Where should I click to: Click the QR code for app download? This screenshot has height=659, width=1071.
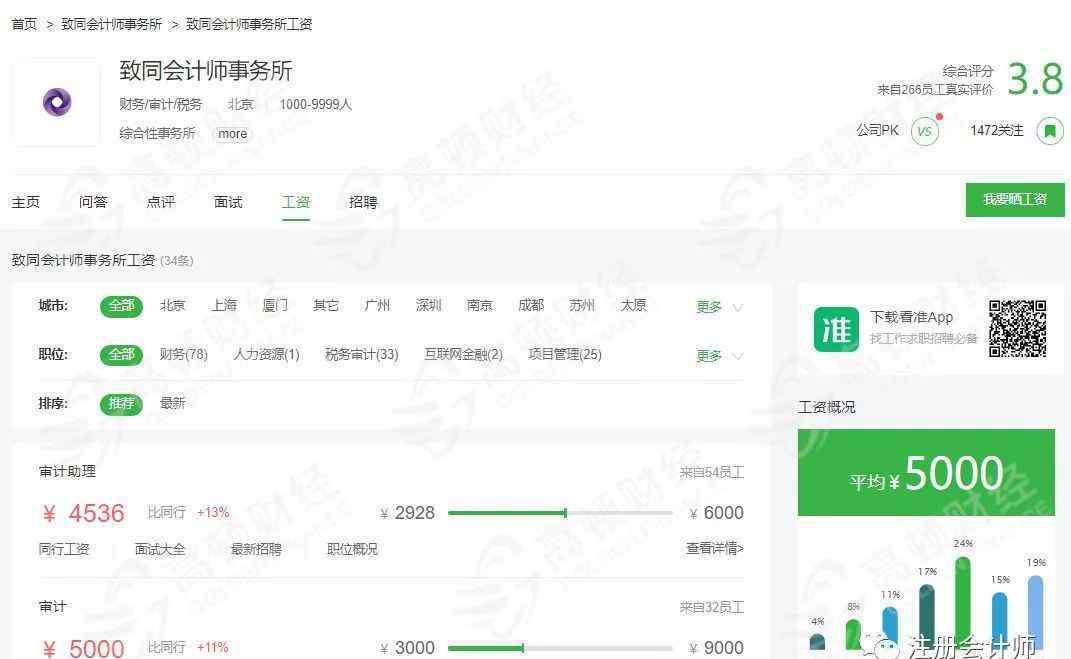[x=1018, y=328]
